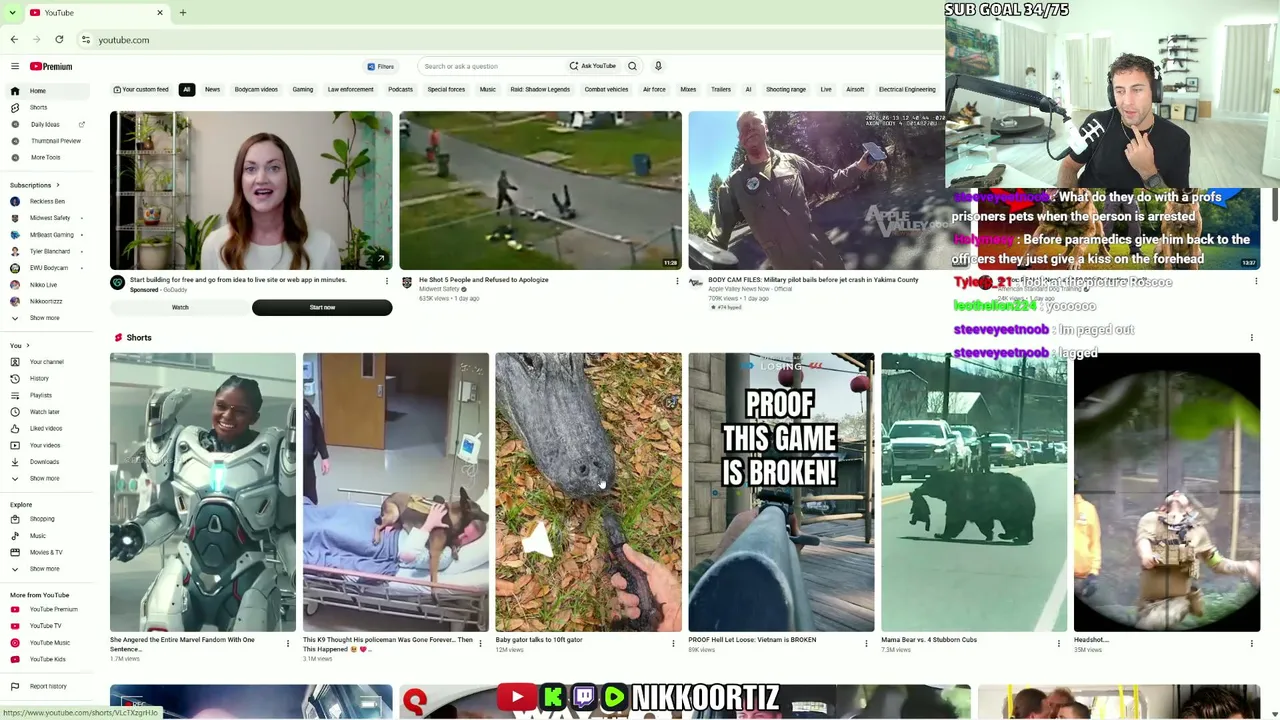Image resolution: width=1280 pixels, height=720 pixels.
Task: Select the News filter chip
Action: pos(212,90)
